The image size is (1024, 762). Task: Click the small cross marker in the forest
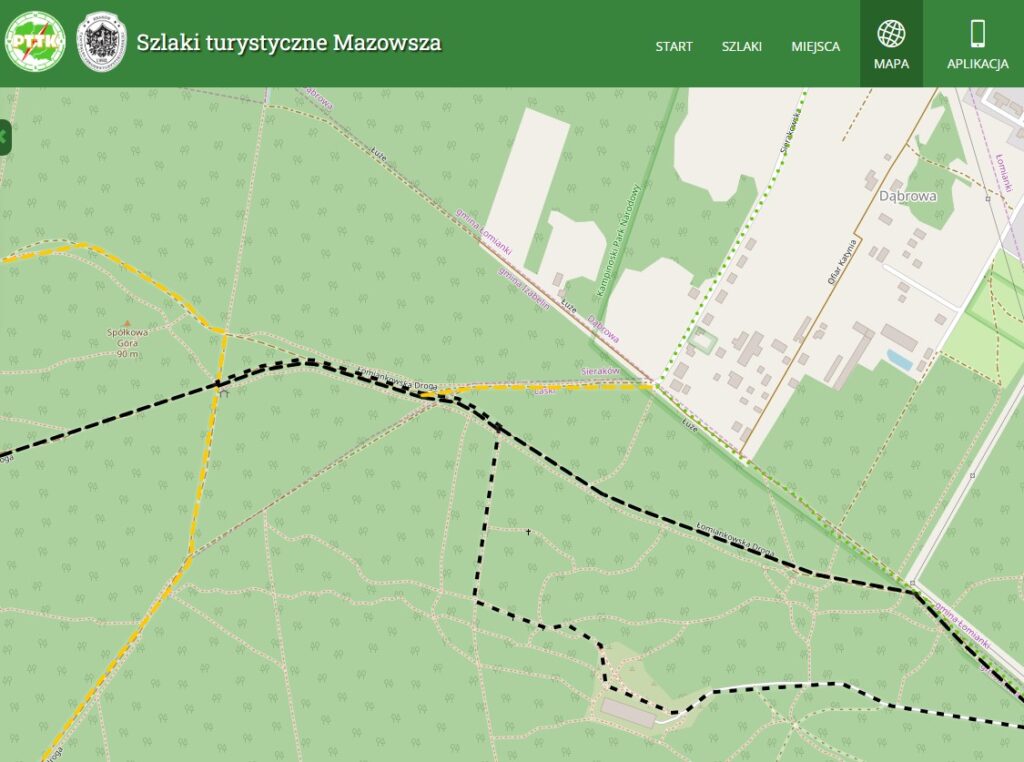point(529,531)
